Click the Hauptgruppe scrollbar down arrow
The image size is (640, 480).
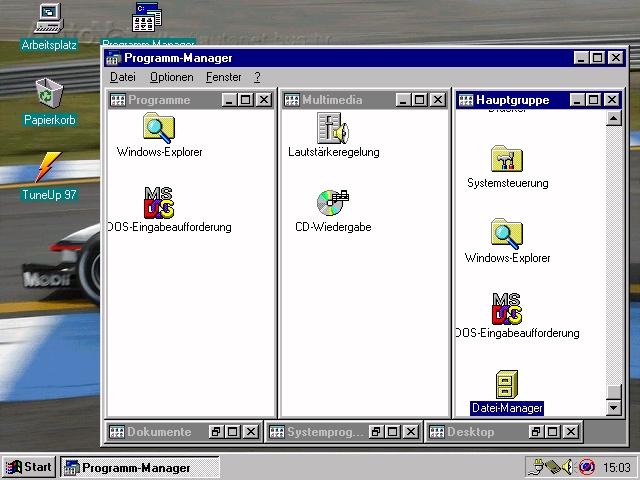614,408
